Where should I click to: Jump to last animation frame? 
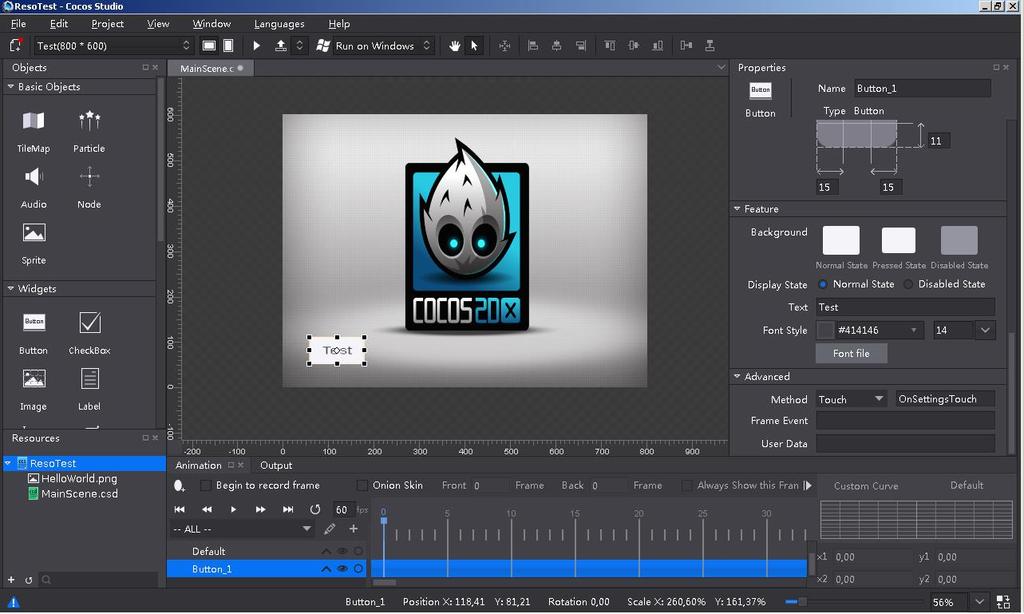tap(287, 509)
